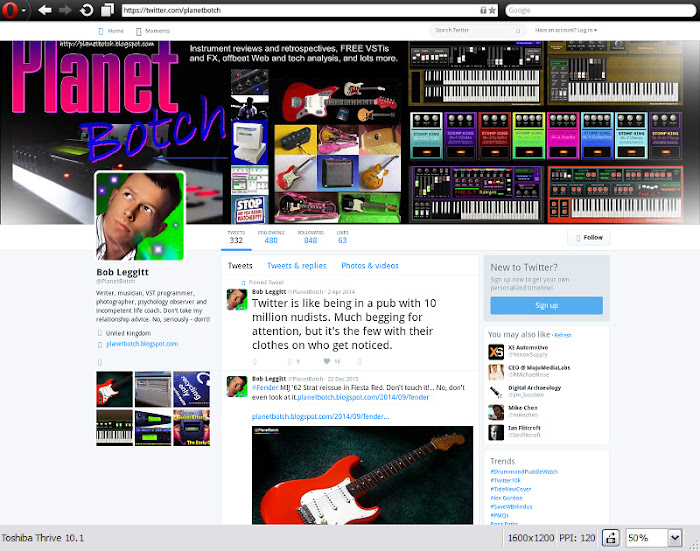This screenshot has width=700, height=551.
Task: View the Tweets count 332
Action: [x=236, y=237]
